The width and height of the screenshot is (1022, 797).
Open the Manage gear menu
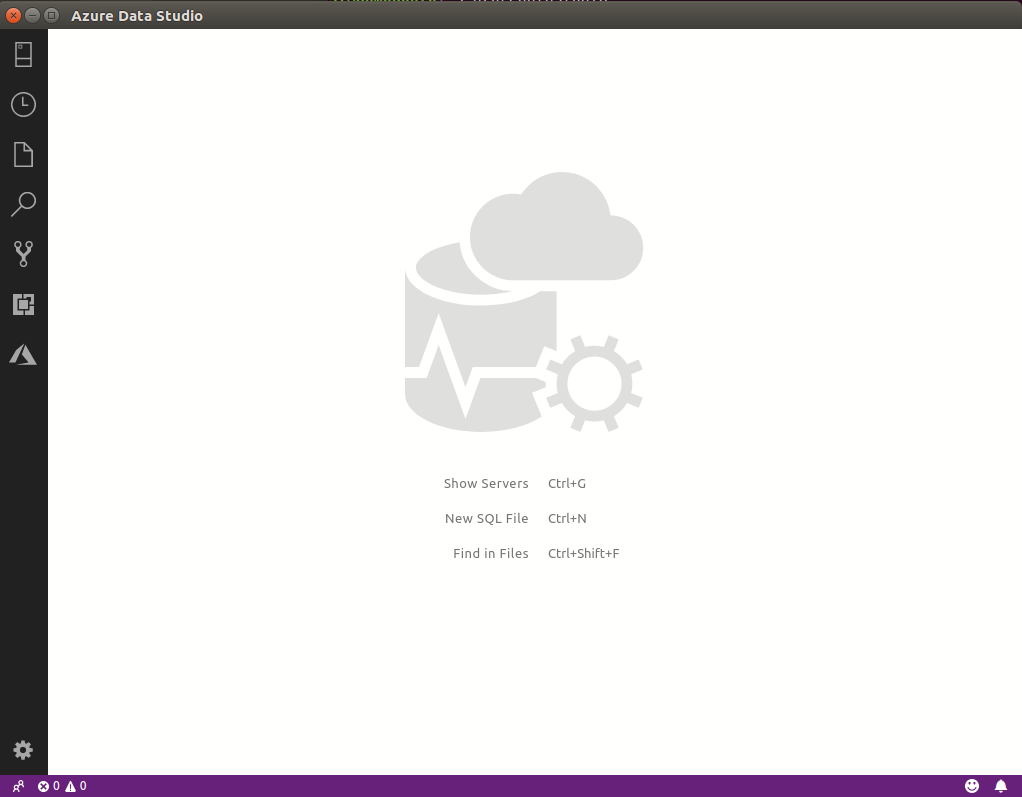(x=23, y=750)
